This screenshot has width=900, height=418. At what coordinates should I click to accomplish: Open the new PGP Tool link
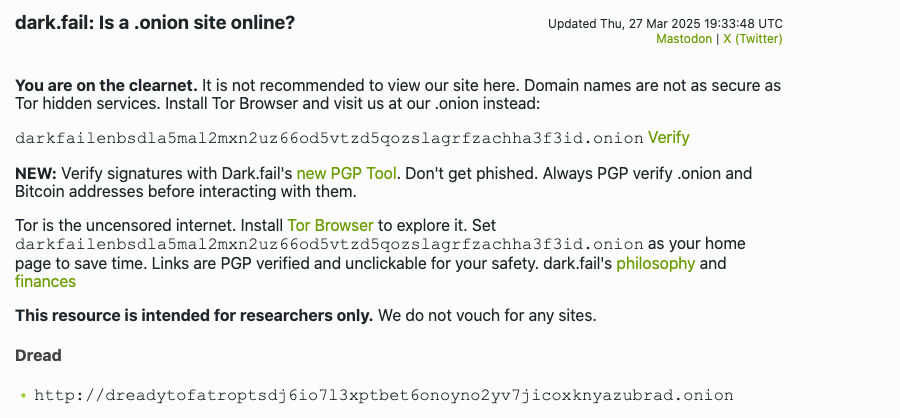pyautogui.click(x=347, y=174)
